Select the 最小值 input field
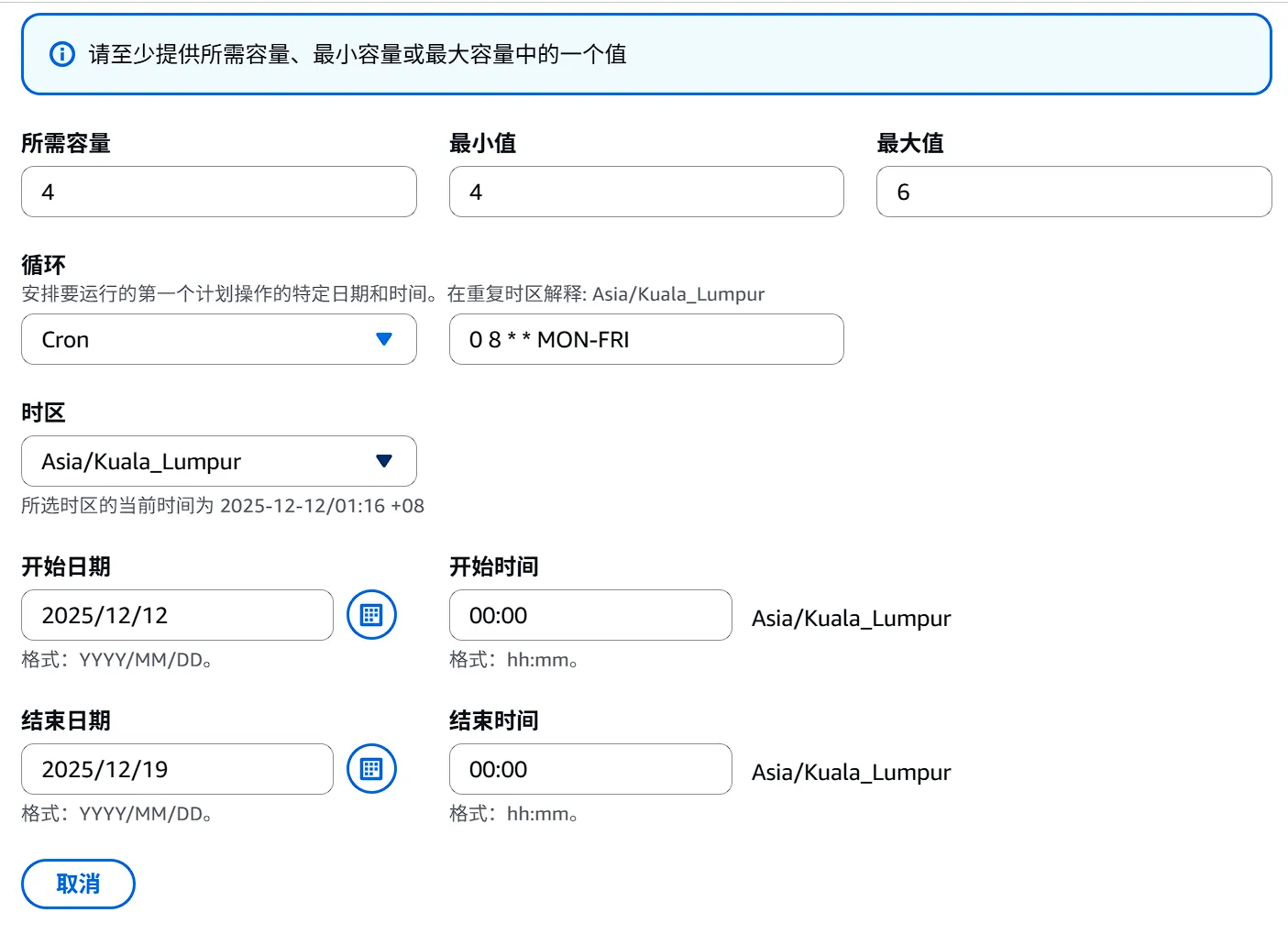Viewport: 1288px width, 934px height. pos(645,192)
